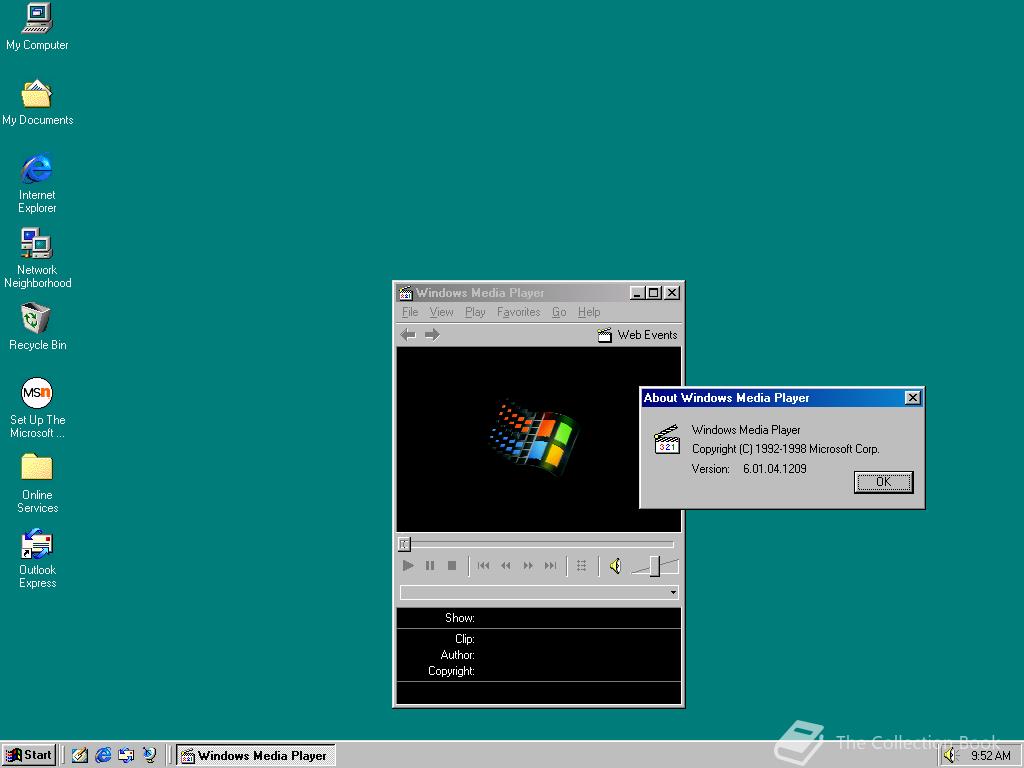Click the system tray volume icon

950,756
